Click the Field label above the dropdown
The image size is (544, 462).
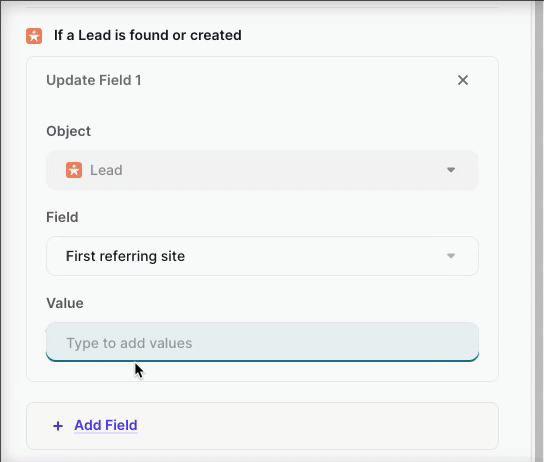(62, 217)
